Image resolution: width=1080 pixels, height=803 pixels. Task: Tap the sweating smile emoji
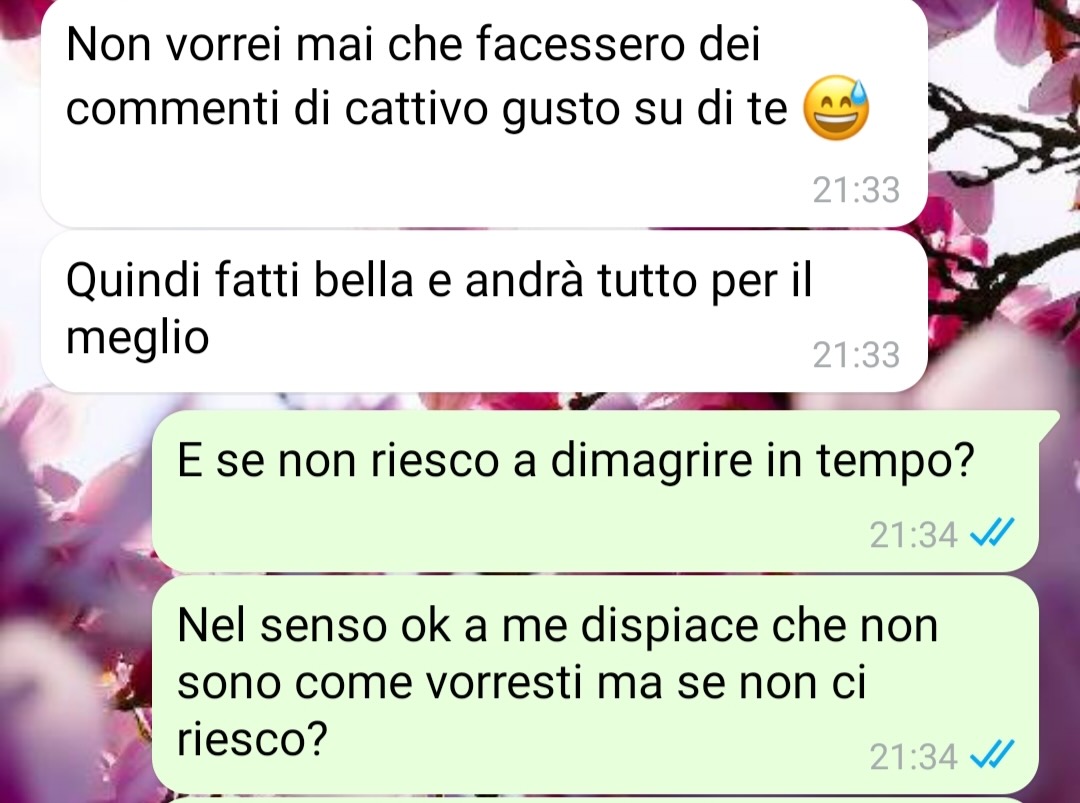[836, 107]
